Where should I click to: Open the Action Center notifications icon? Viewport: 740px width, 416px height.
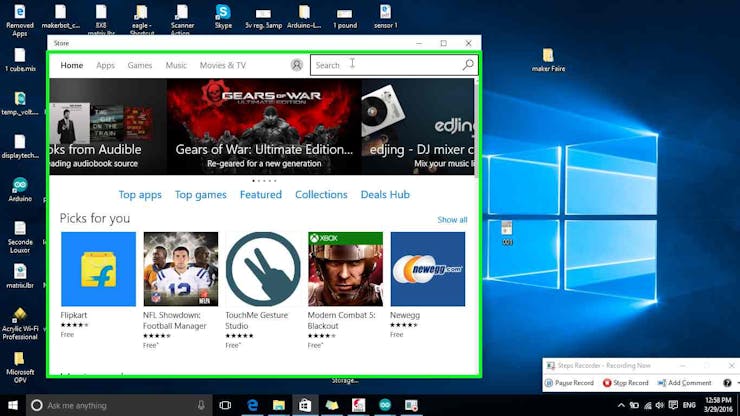pos(673,405)
